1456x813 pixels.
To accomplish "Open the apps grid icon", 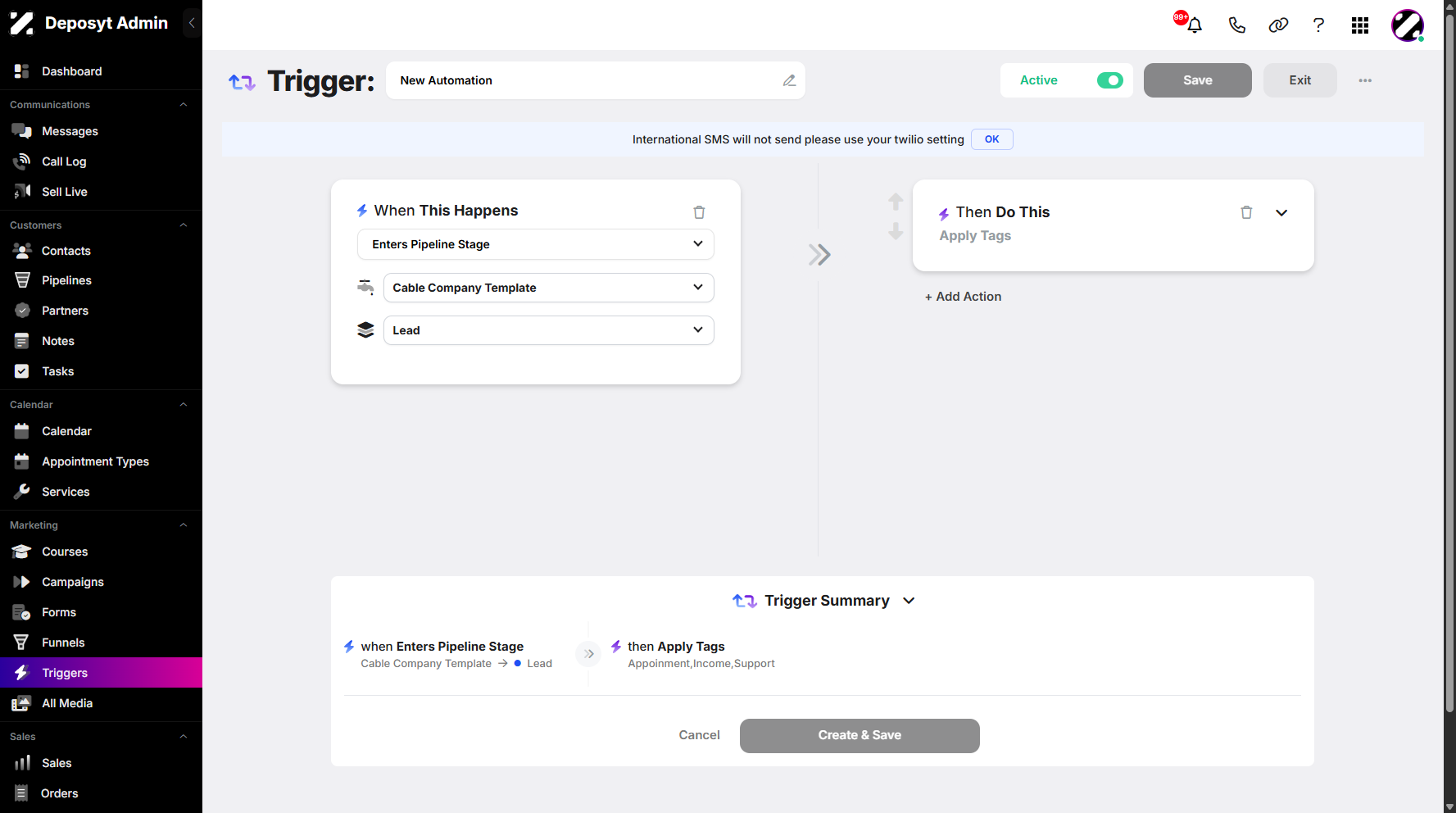I will point(1360,25).
